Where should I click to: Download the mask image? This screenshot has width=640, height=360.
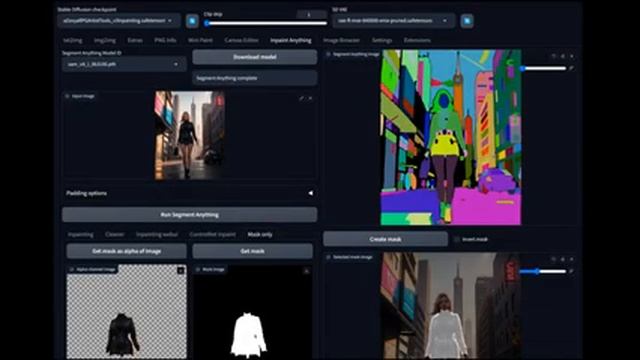tap(307, 270)
